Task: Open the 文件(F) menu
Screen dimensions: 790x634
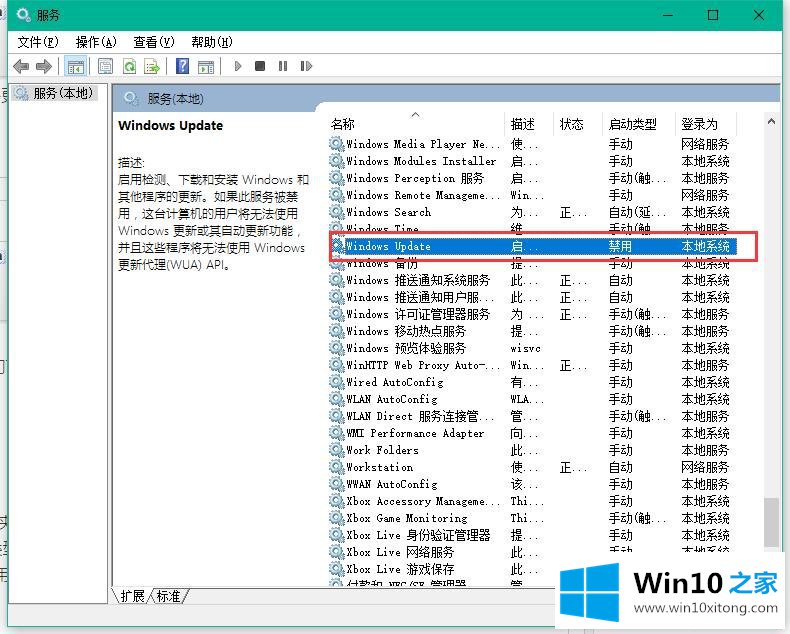Action: point(37,41)
